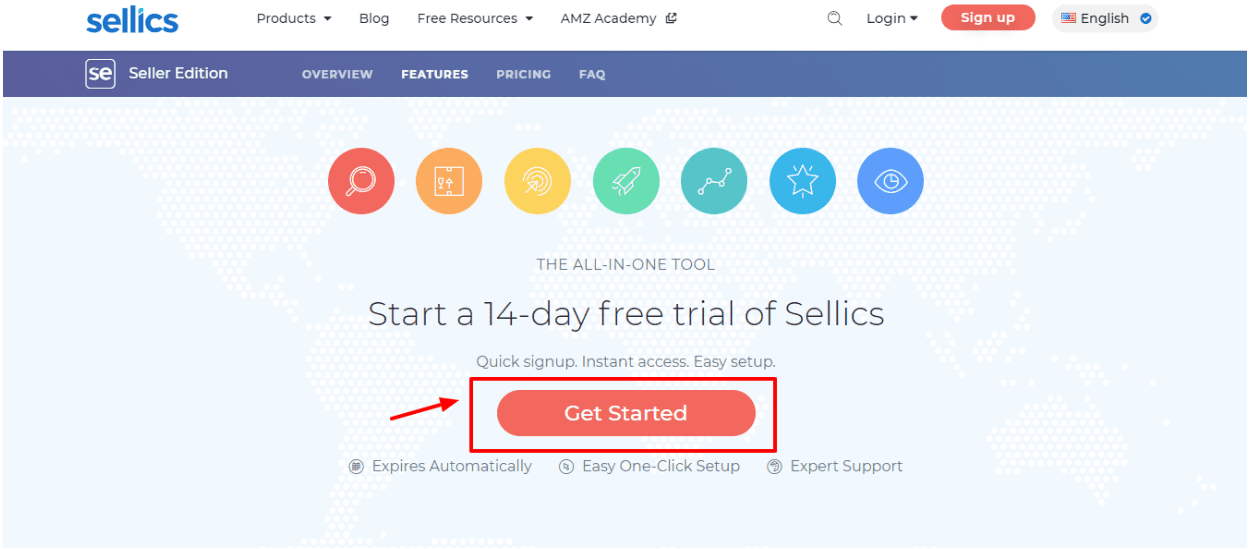This screenshot has width=1249, height=549.
Task: Open the FAQ tab
Action: (x=592, y=74)
